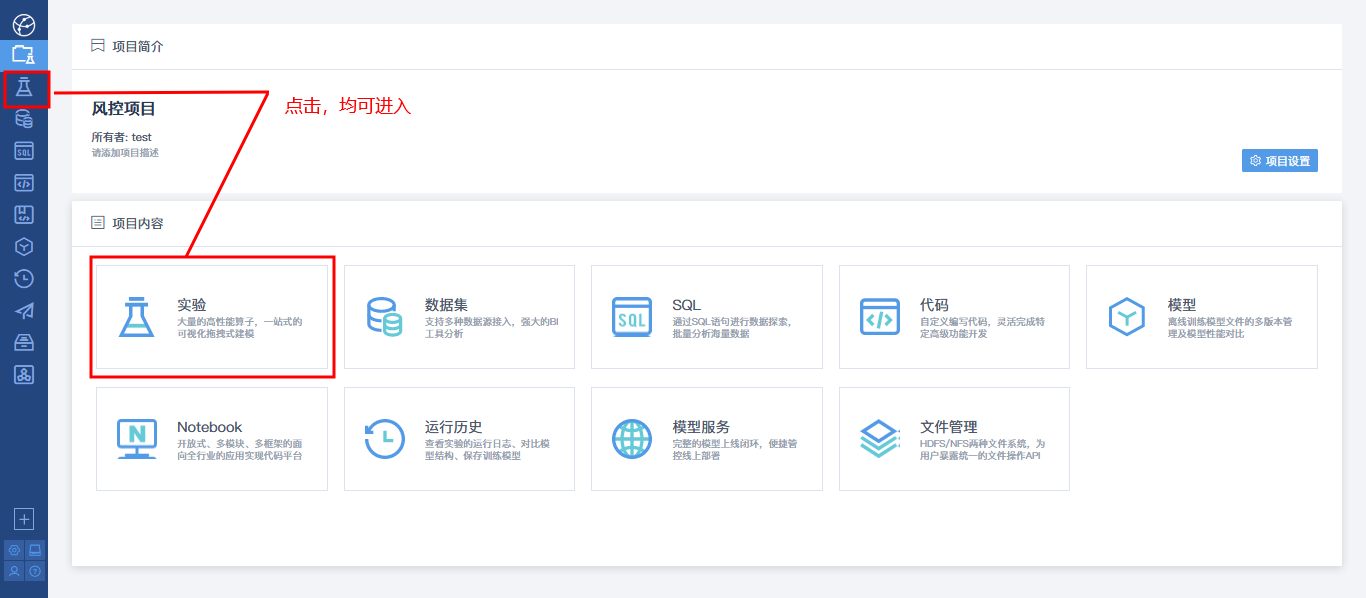Open the Notebook card title

click(x=210, y=427)
